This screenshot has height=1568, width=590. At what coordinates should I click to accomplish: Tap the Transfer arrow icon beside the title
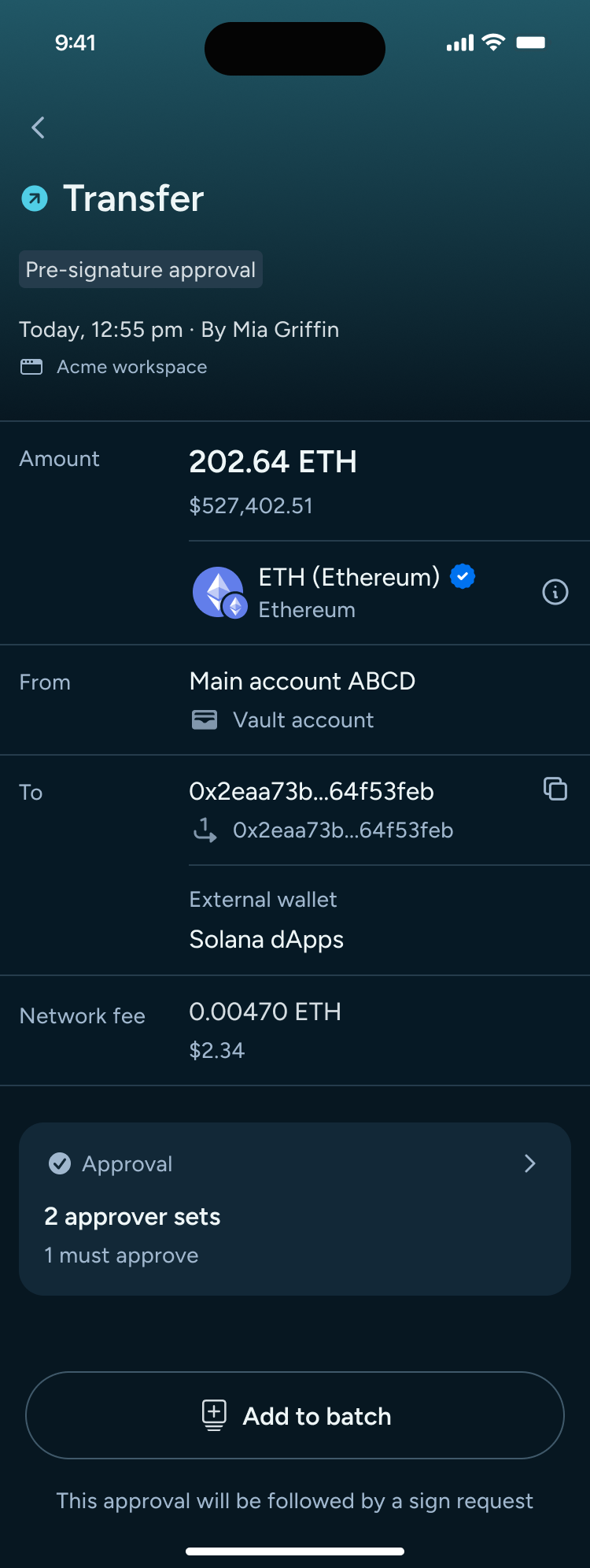point(34,198)
